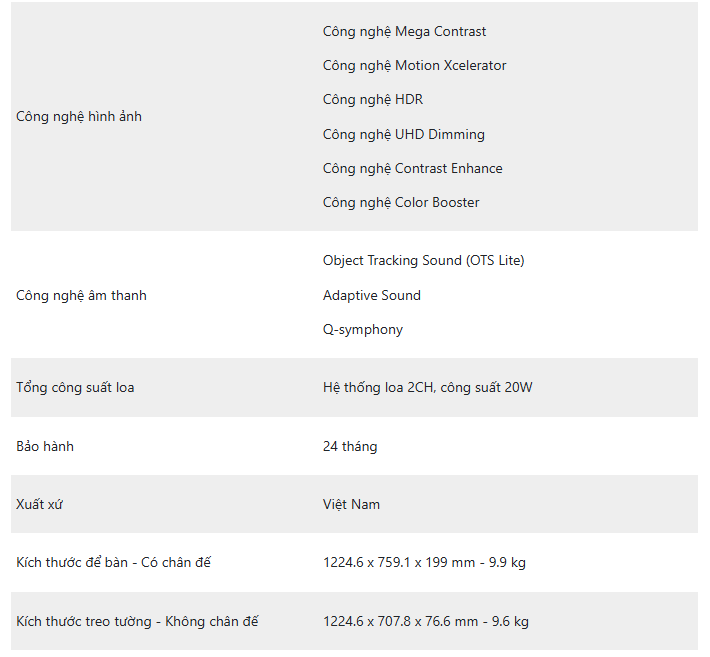Image resolution: width=710 pixels, height=657 pixels.
Task: Click the "24 tháng" warranty value
Action: (x=350, y=447)
